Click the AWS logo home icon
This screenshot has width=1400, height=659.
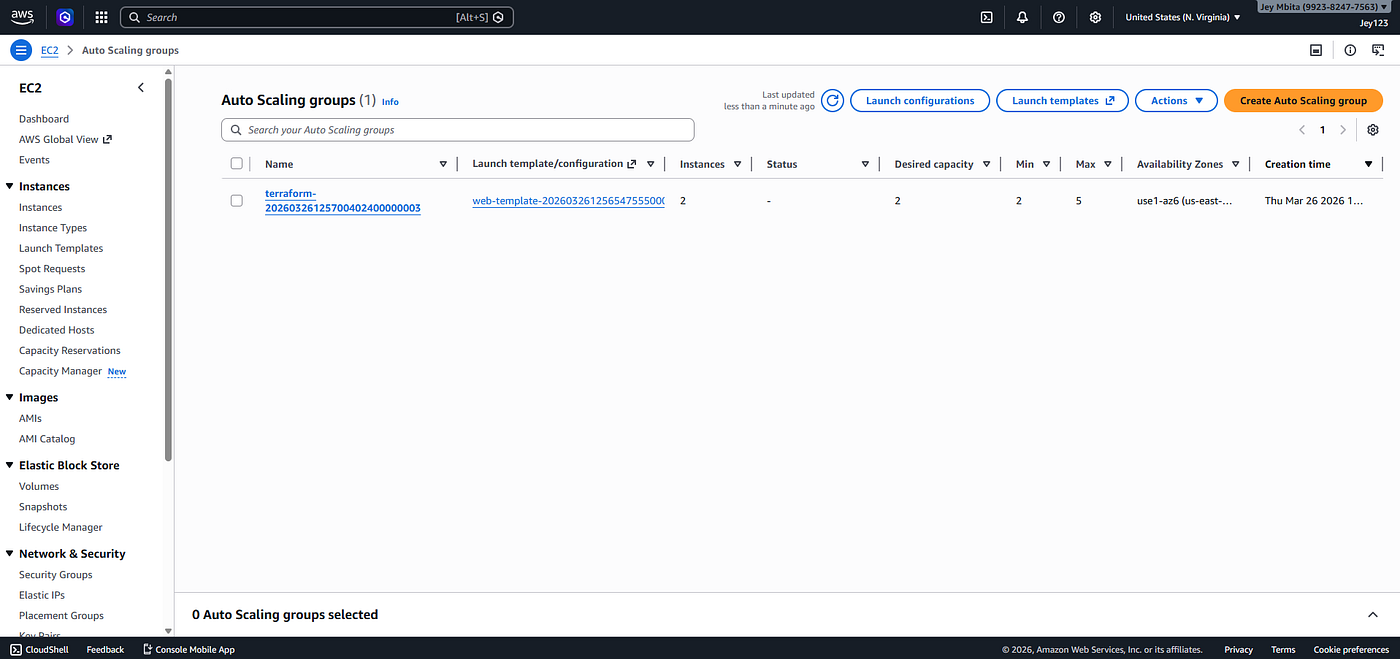tap(22, 17)
